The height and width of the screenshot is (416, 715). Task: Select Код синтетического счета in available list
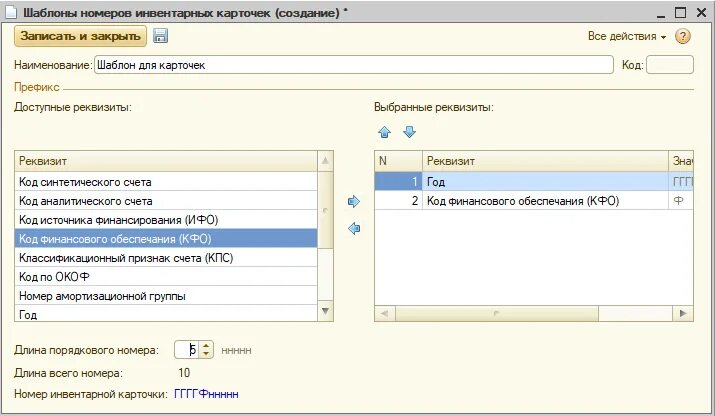166,182
